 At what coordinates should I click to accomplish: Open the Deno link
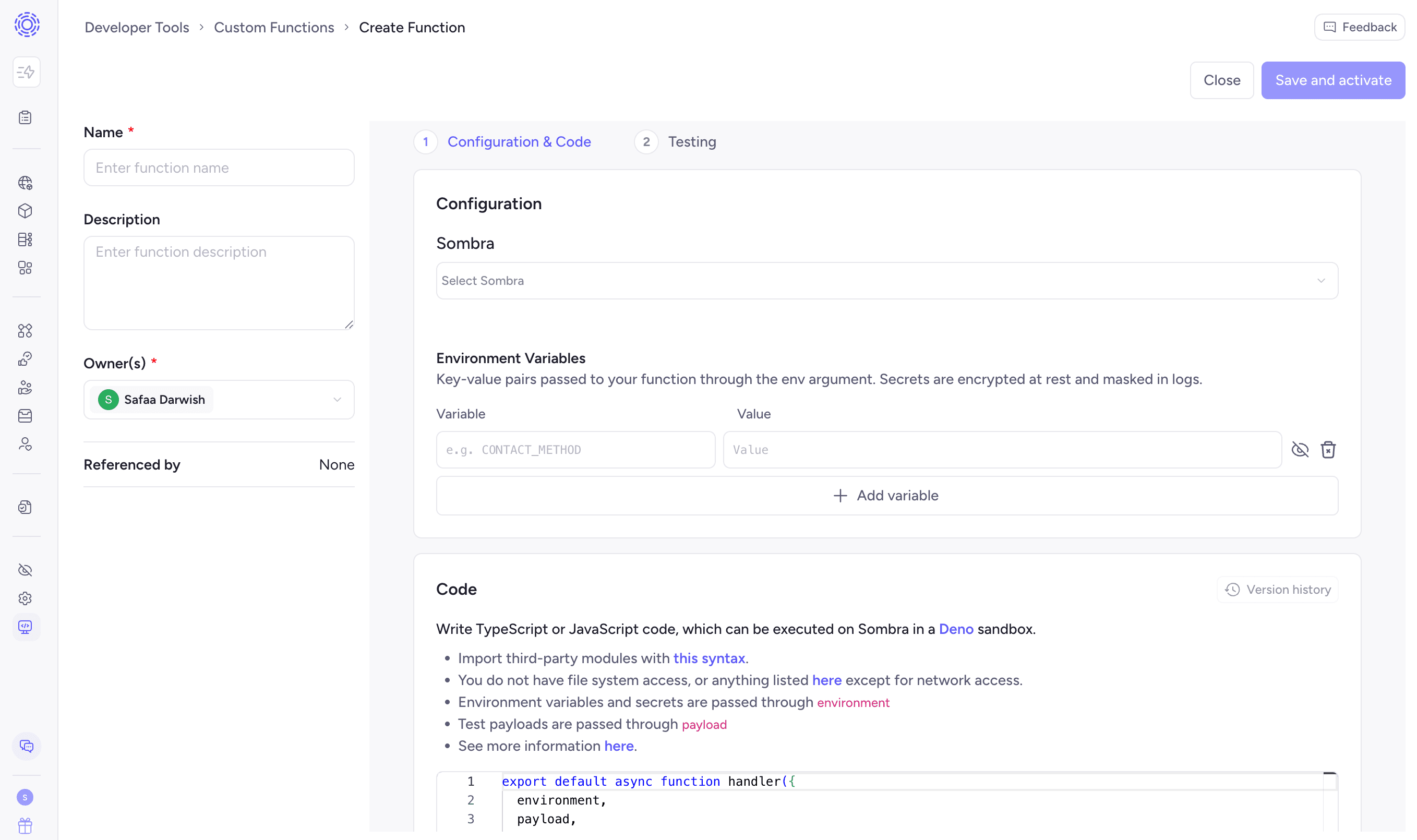[956, 629]
